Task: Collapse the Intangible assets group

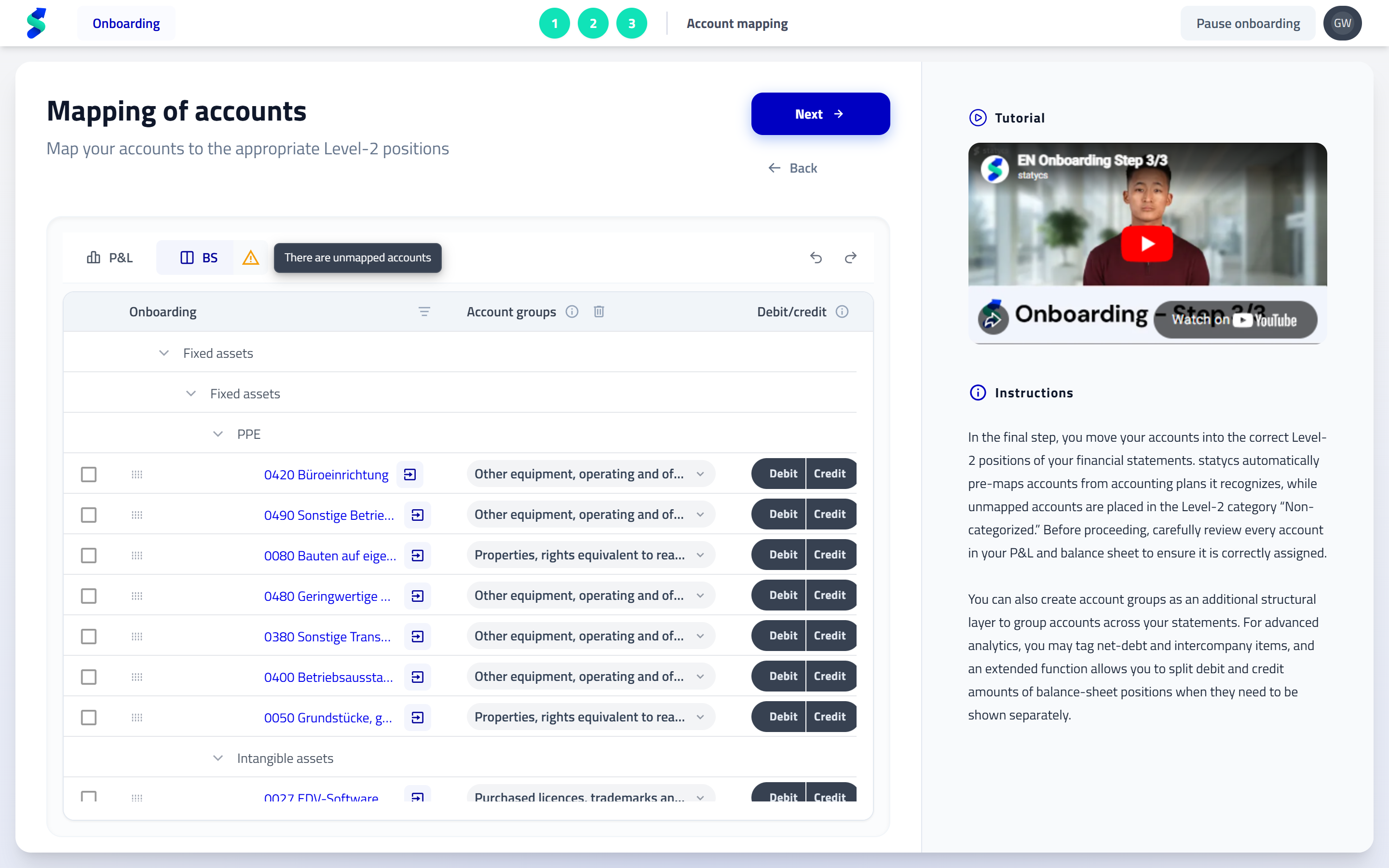Action: click(218, 759)
